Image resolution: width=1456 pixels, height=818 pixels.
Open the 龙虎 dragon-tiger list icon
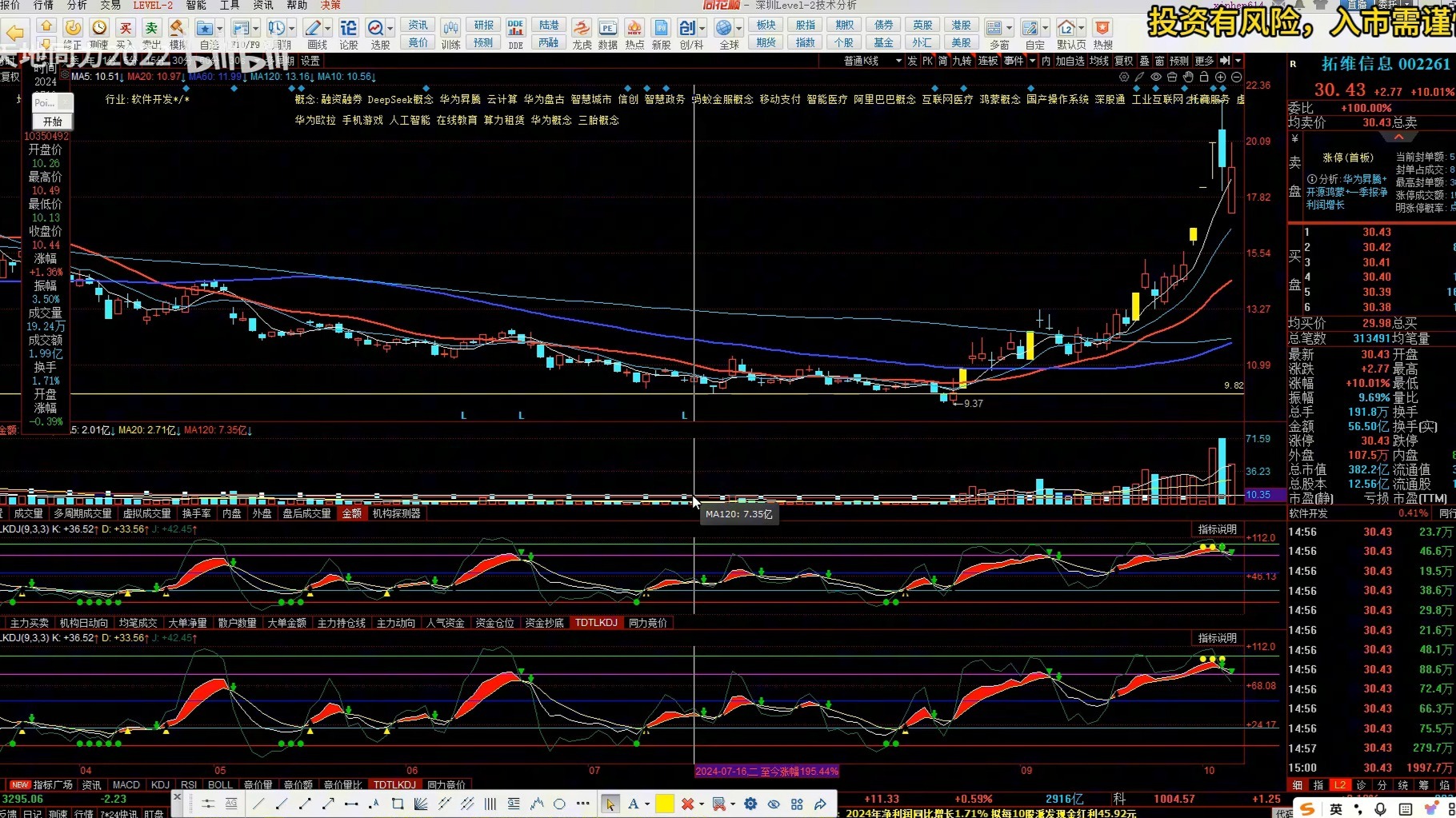(582, 29)
